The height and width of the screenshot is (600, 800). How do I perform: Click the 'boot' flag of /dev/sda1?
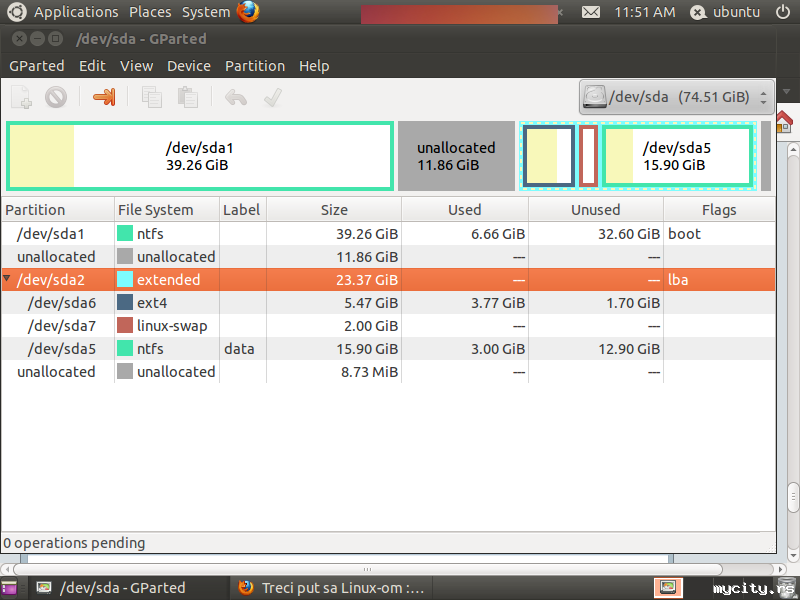[684, 234]
